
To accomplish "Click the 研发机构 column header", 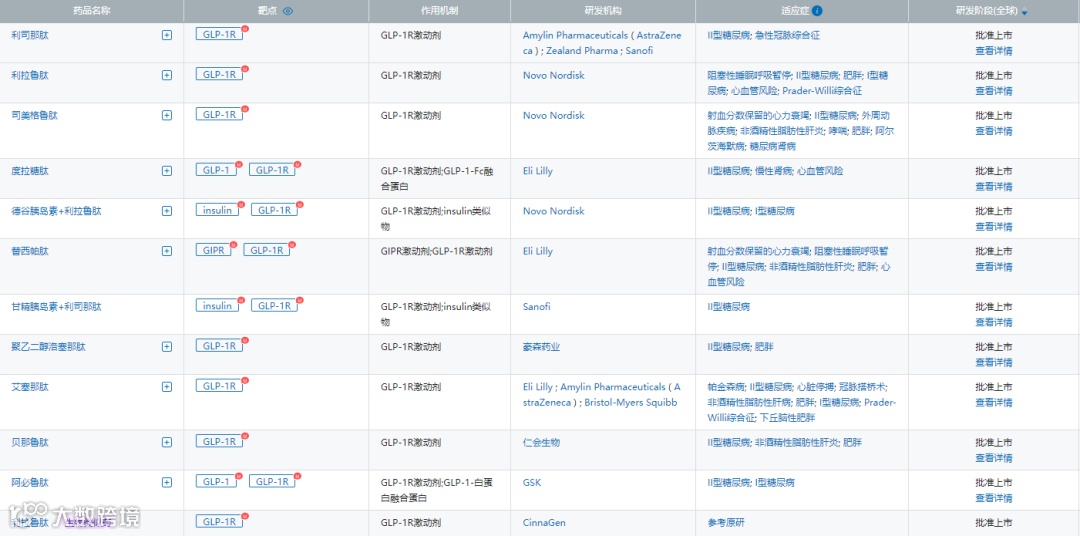I will pyautogui.click(x=603, y=11).
